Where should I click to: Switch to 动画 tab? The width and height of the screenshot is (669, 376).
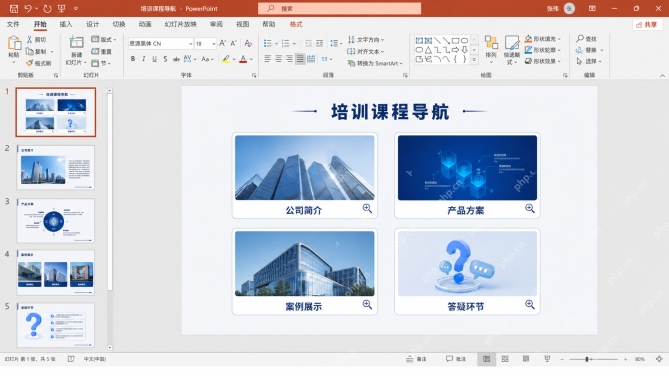(145, 24)
